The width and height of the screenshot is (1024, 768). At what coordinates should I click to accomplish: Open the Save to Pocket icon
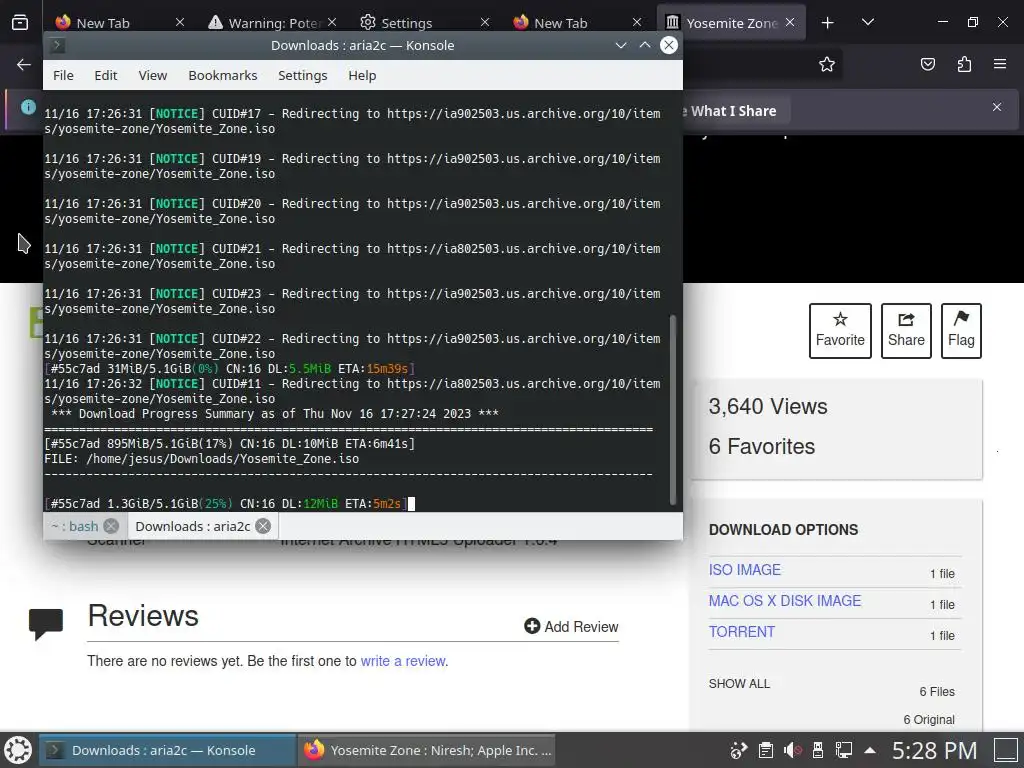[928, 64]
